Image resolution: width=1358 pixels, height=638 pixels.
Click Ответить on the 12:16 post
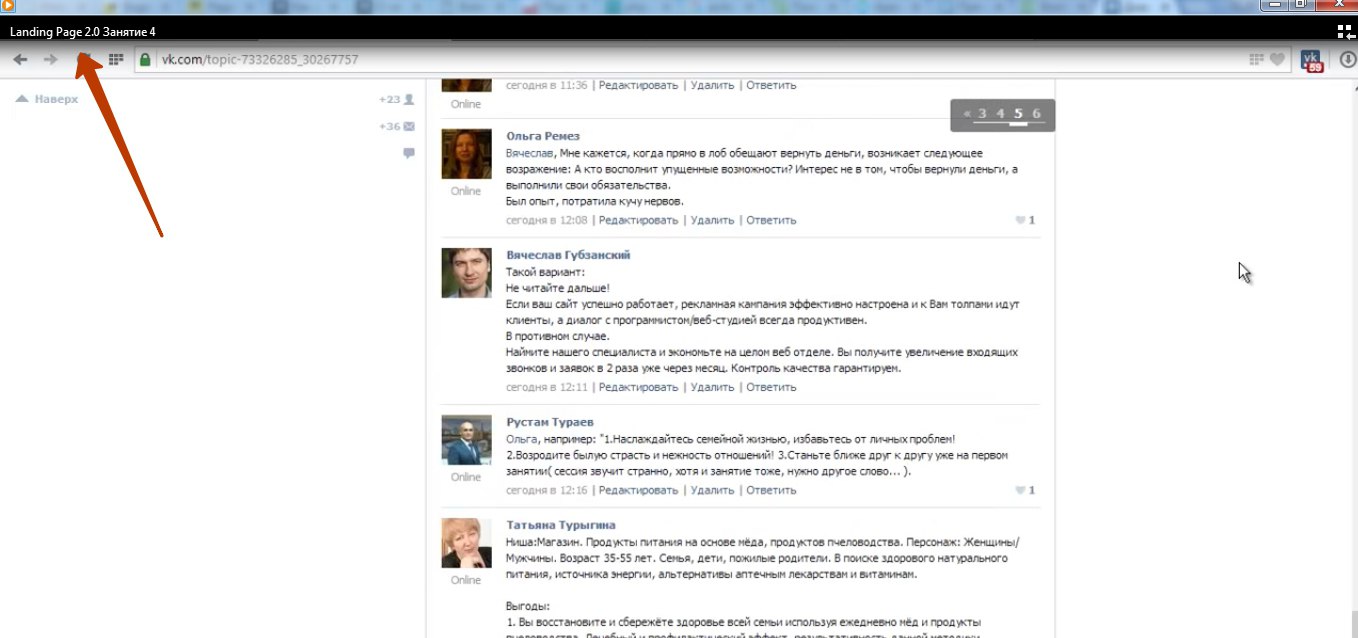click(x=771, y=490)
